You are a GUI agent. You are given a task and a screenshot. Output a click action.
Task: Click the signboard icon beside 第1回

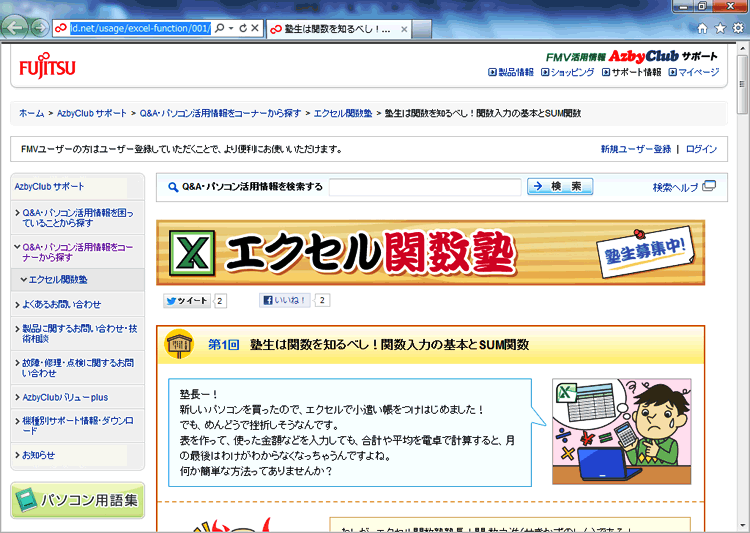179,344
